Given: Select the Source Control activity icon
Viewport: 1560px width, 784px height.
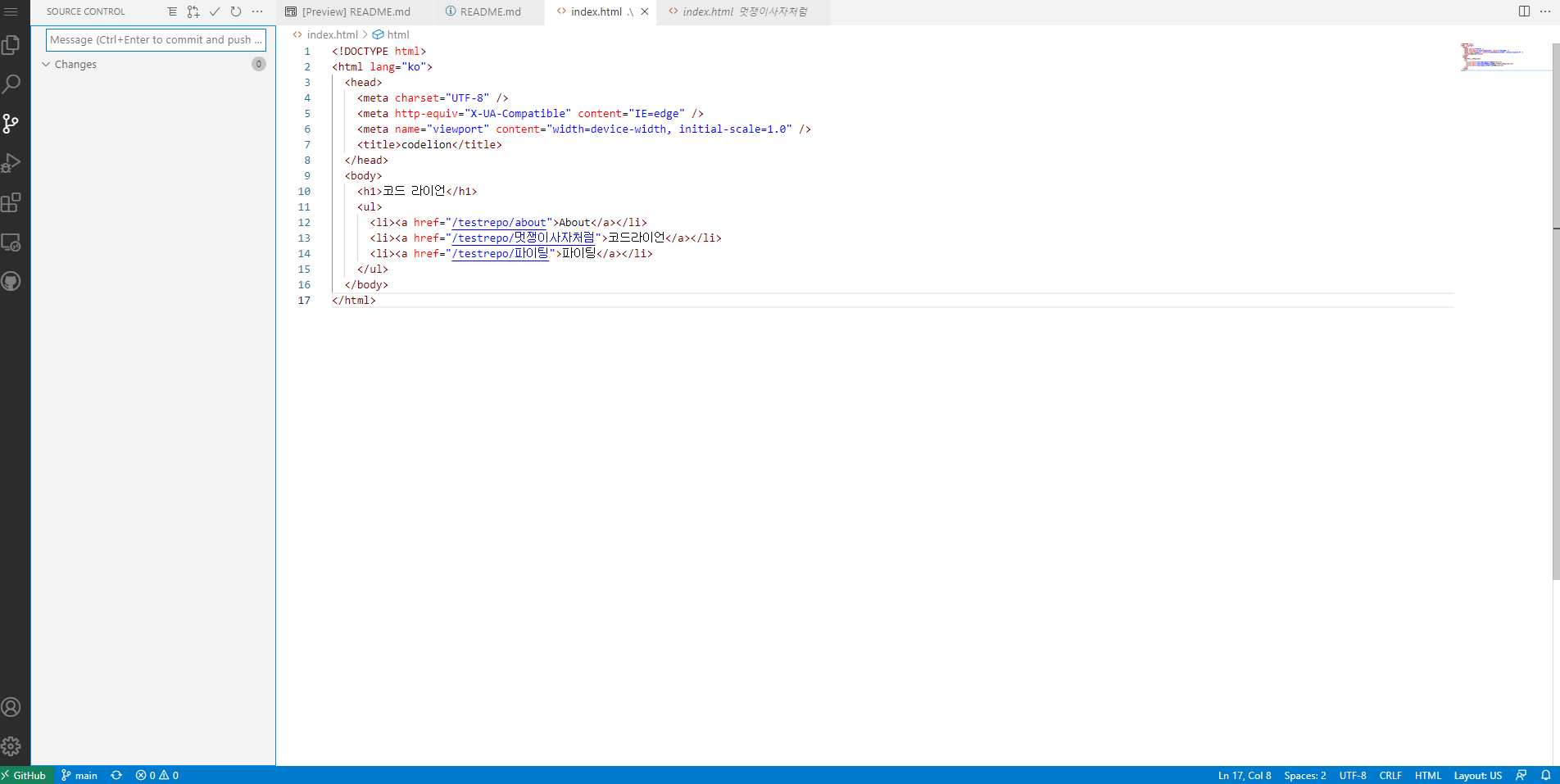Looking at the screenshot, I should click(x=11, y=124).
